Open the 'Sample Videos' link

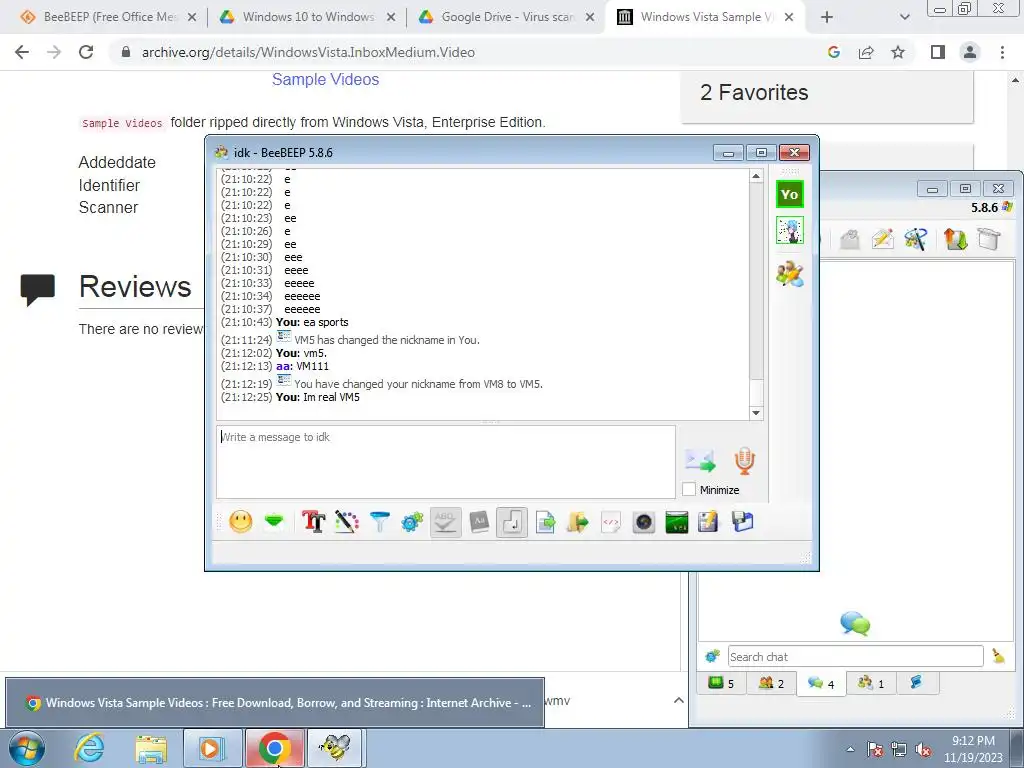click(325, 79)
